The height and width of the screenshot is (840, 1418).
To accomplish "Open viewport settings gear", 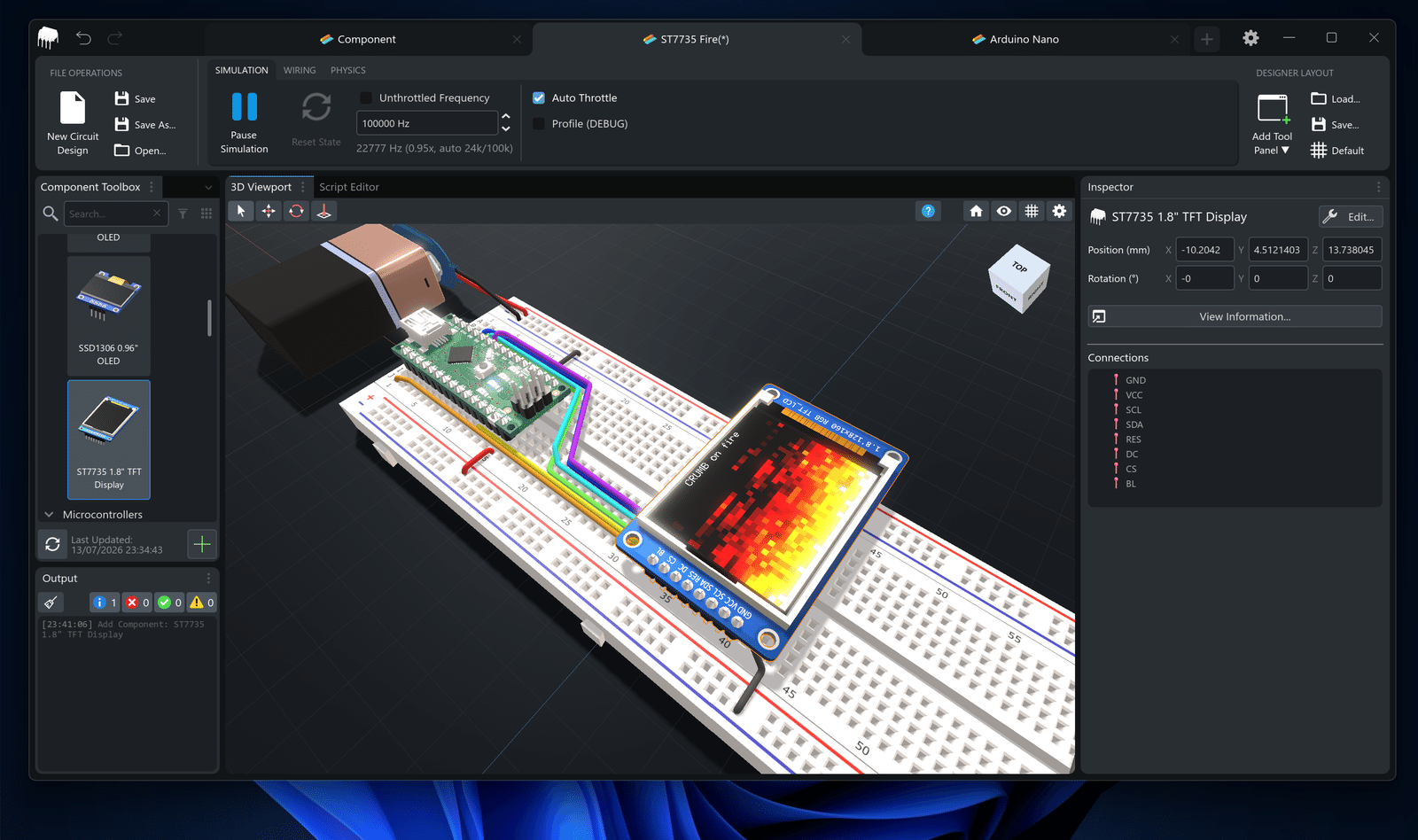I will (1059, 211).
